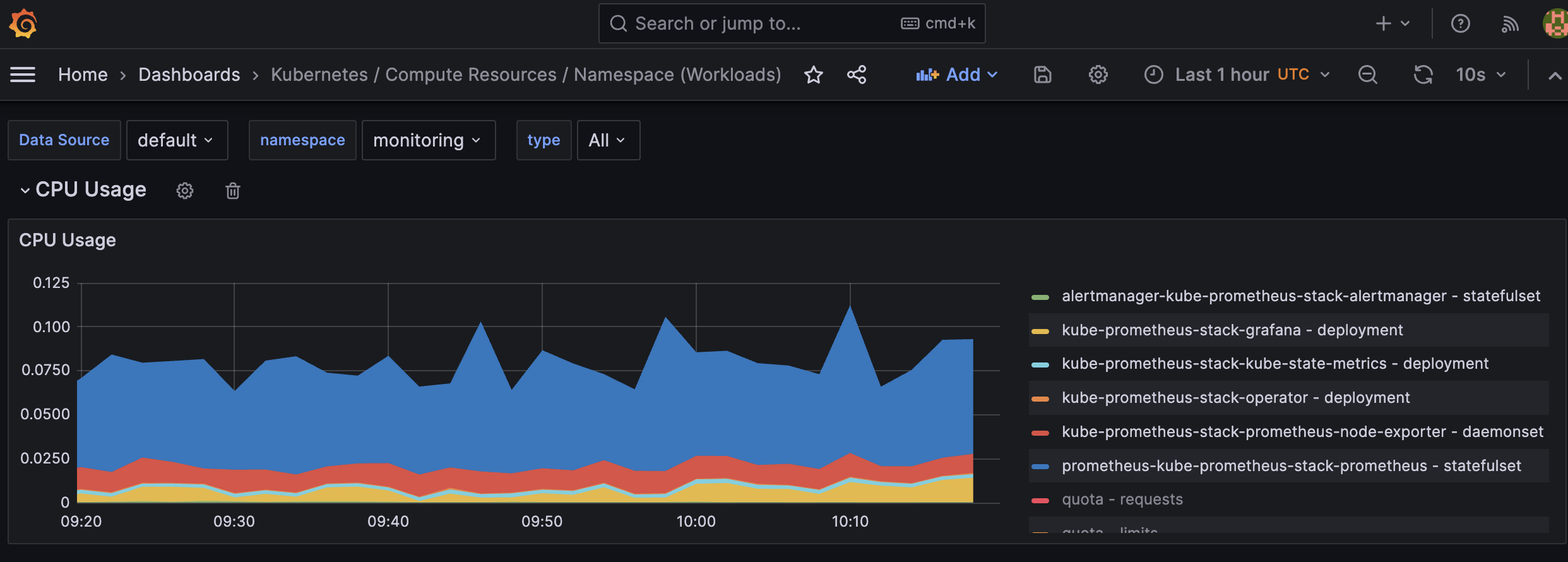Delete the CPU Usage row

pos(233,191)
